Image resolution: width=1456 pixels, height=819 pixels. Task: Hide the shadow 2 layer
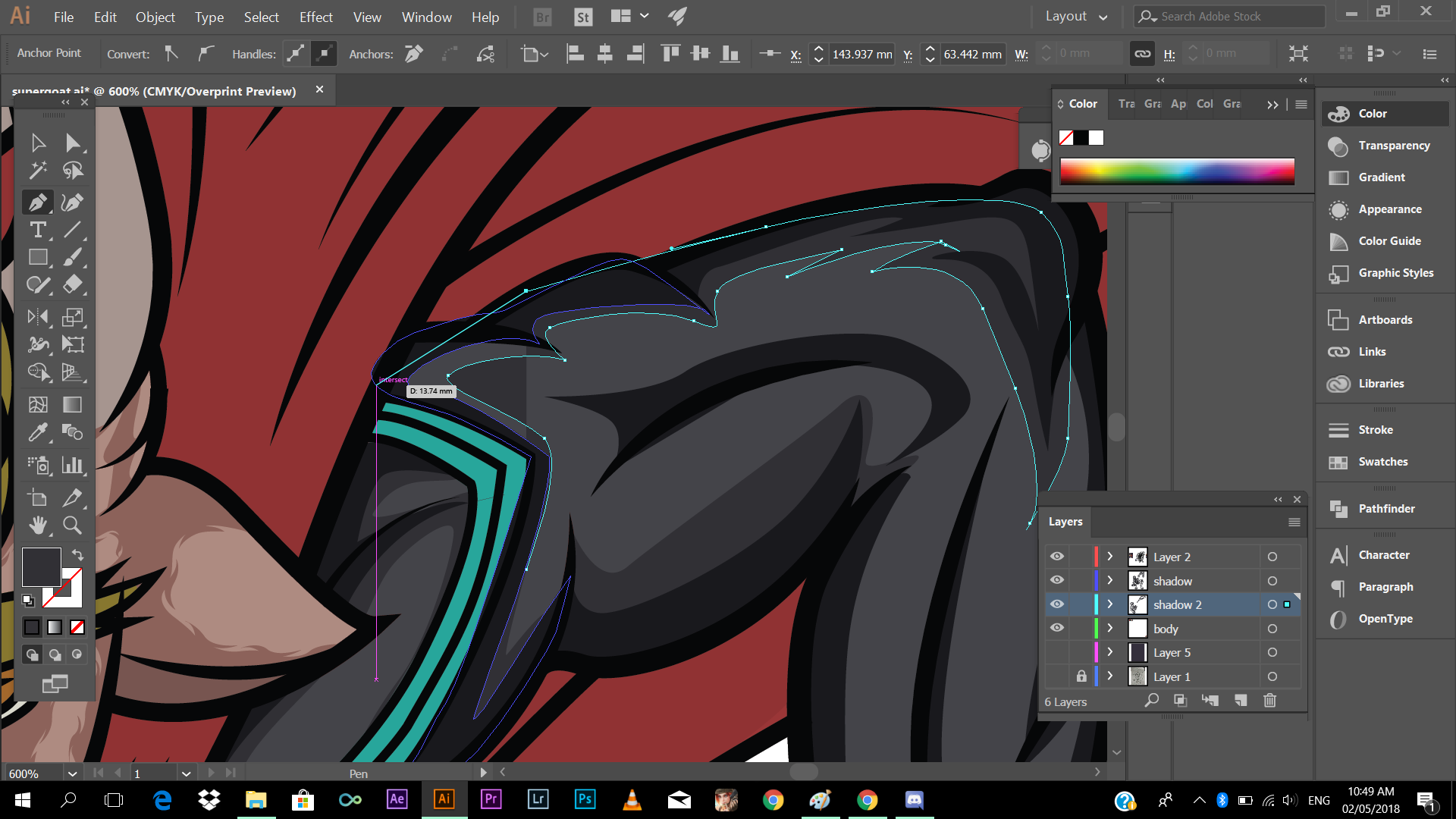point(1056,604)
